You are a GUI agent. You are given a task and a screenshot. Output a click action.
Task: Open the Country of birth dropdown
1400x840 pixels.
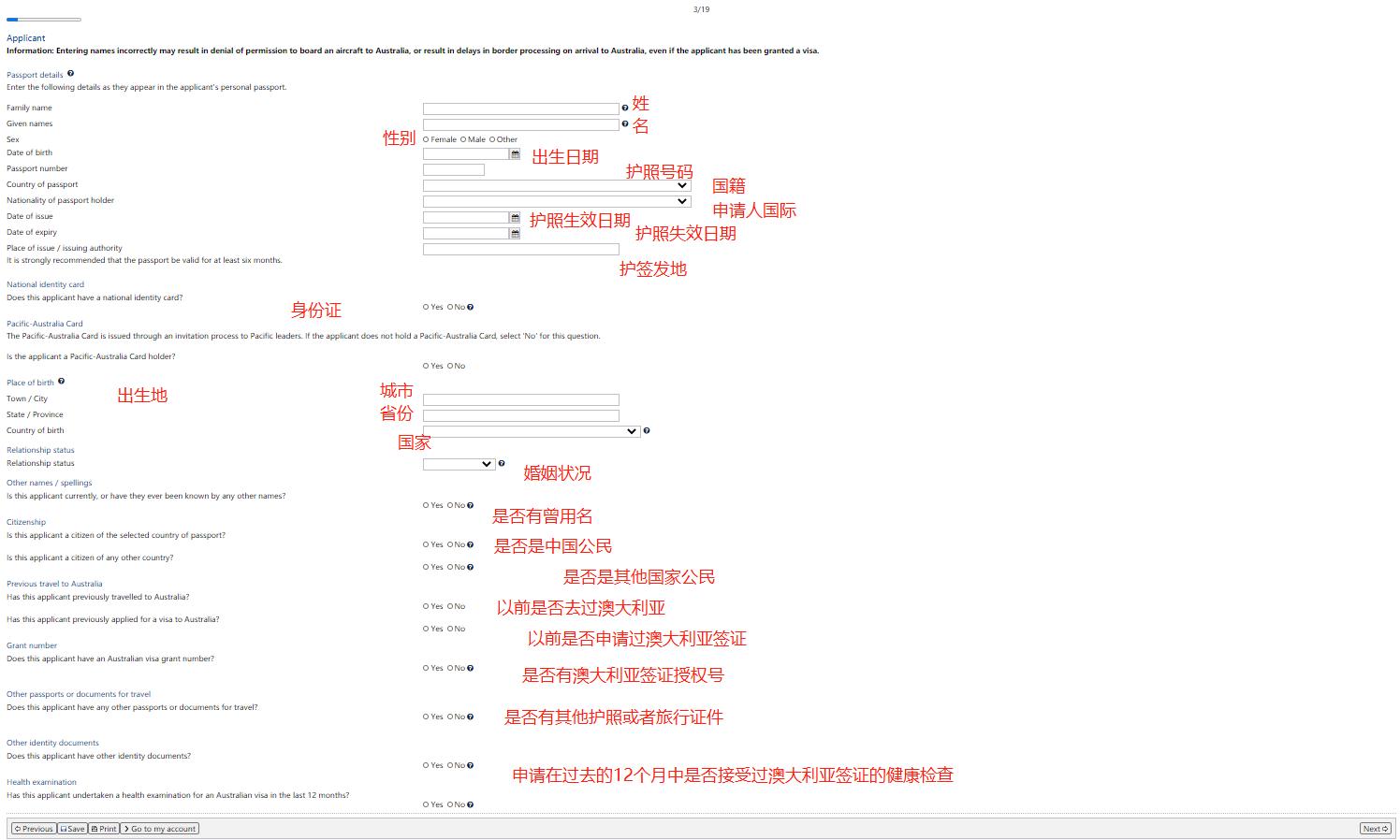(x=529, y=430)
